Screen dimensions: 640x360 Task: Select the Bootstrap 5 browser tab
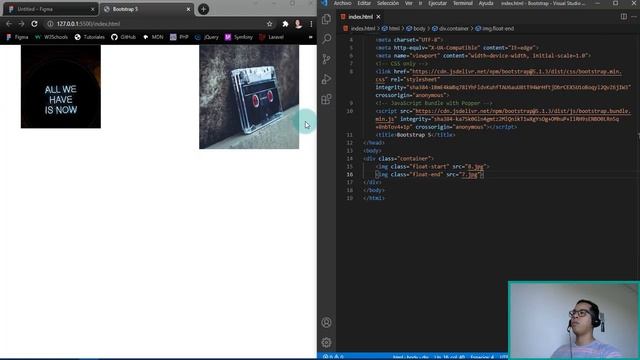[147, 9]
